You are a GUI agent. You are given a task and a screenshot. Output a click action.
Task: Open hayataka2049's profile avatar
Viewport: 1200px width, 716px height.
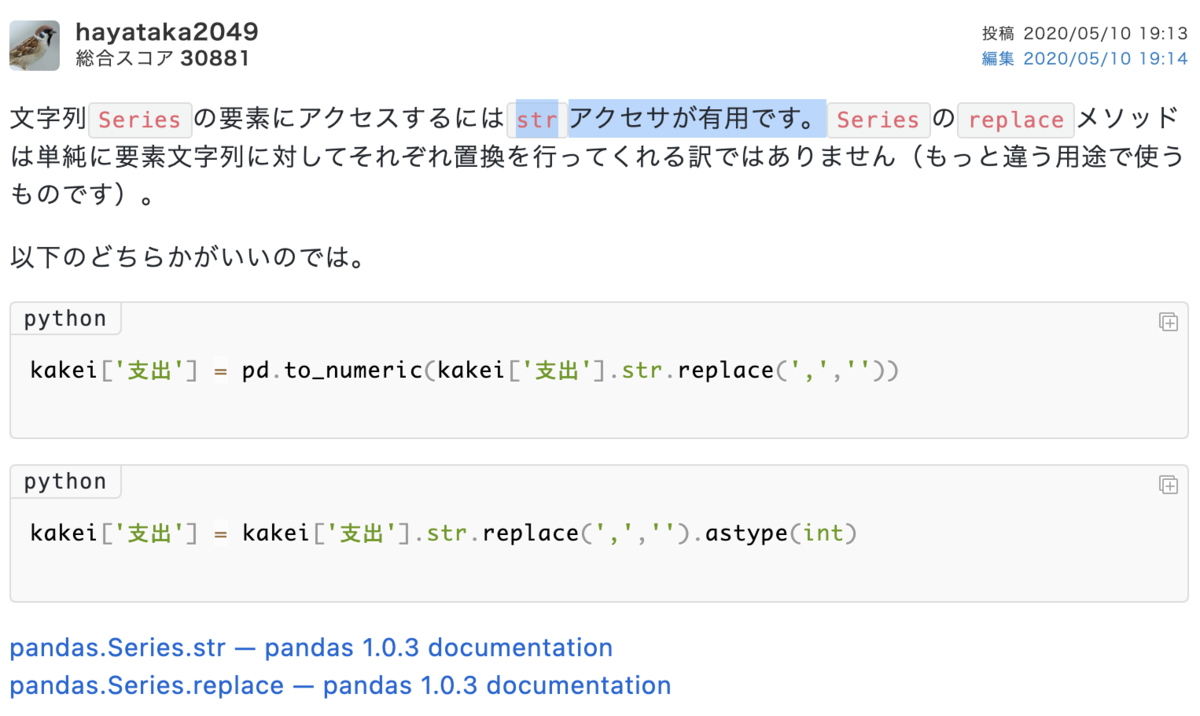click(34, 44)
